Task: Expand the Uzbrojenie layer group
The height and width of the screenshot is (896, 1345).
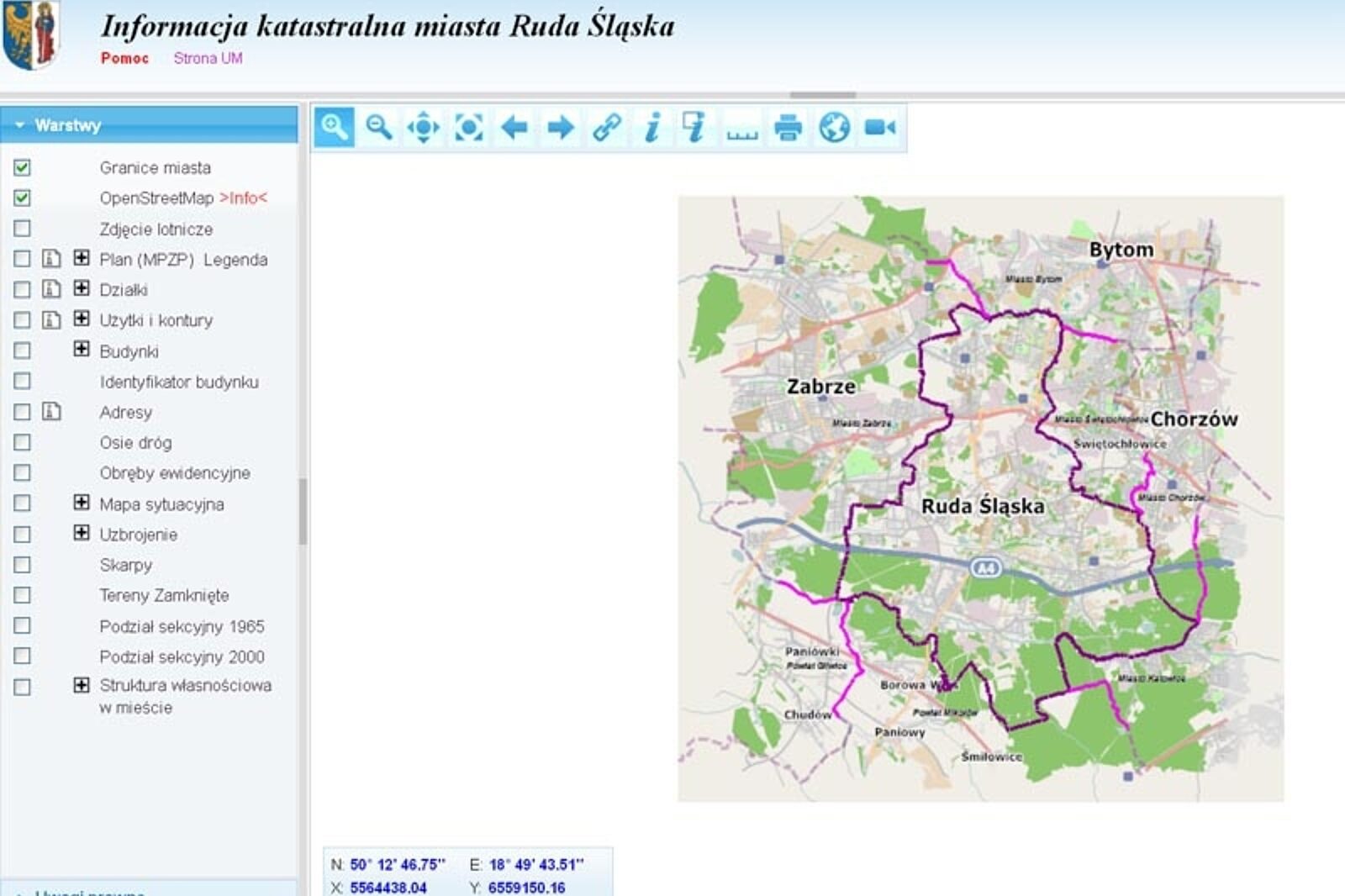Action: (x=82, y=533)
